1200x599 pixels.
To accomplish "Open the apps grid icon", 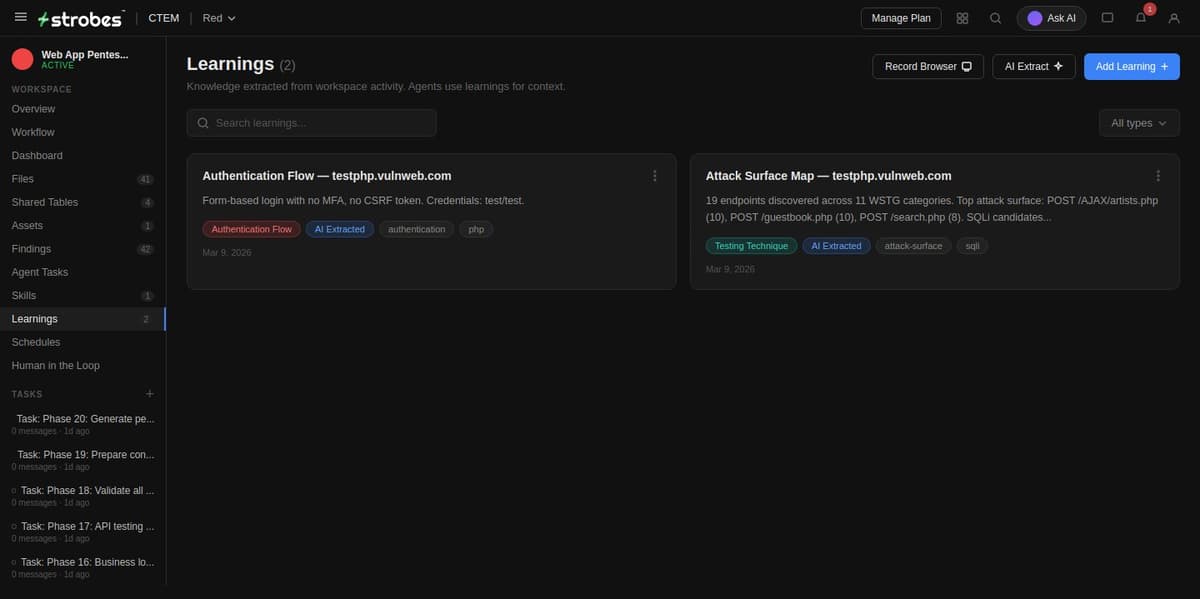I will pyautogui.click(x=962, y=18).
